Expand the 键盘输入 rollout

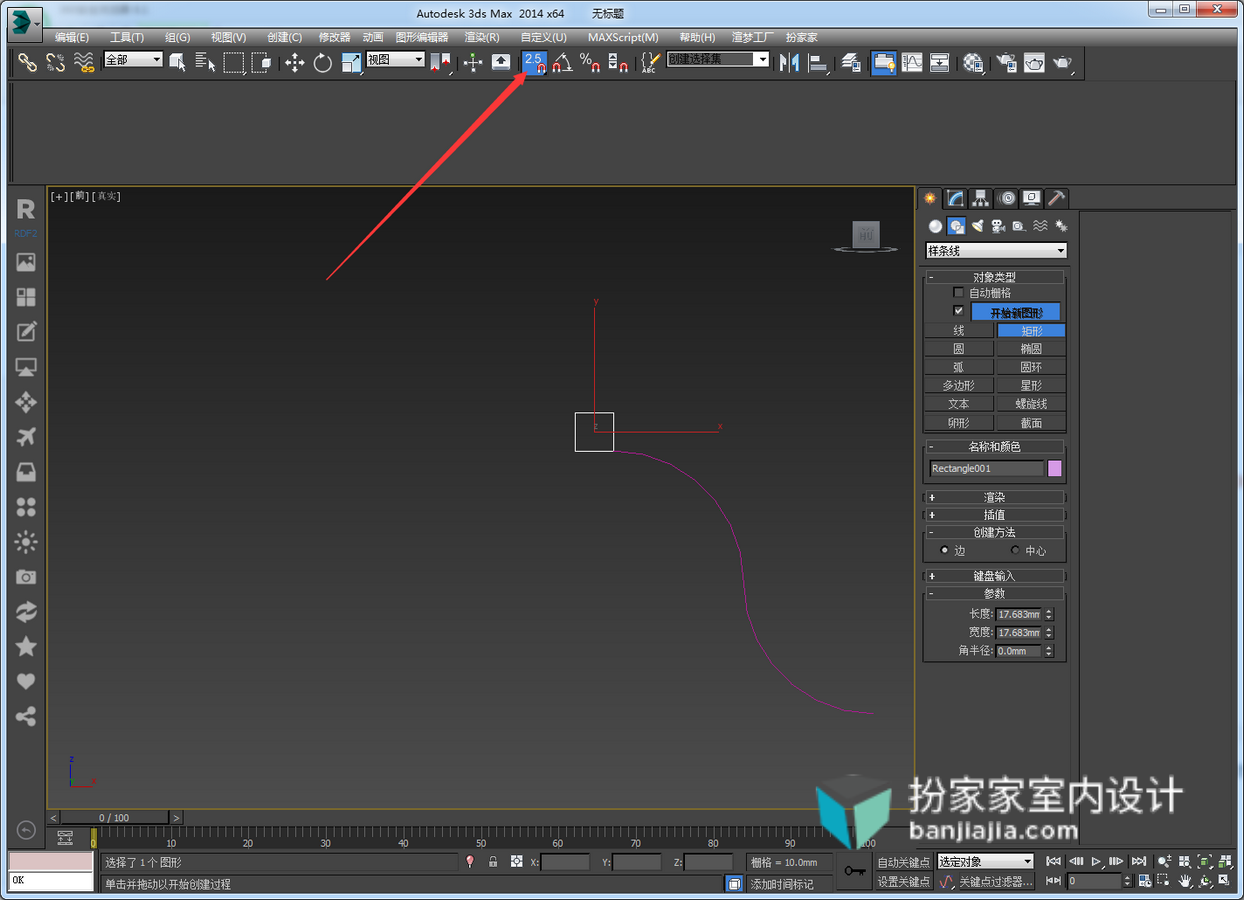click(x=995, y=576)
